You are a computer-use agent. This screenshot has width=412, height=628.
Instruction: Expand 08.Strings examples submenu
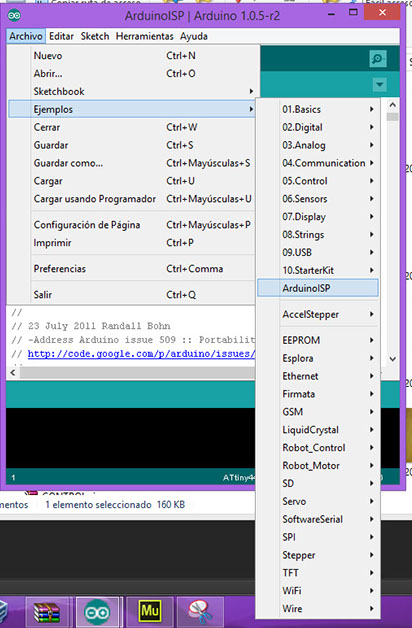[318, 235]
